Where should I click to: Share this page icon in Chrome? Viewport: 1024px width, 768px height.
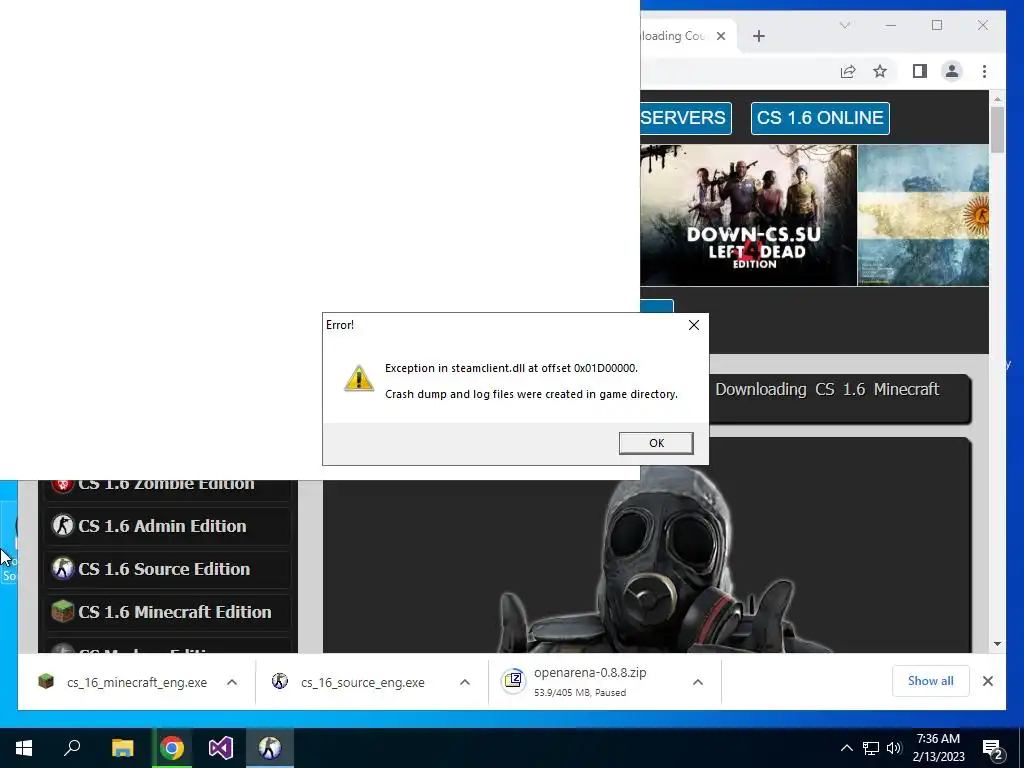tap(848, 71)
